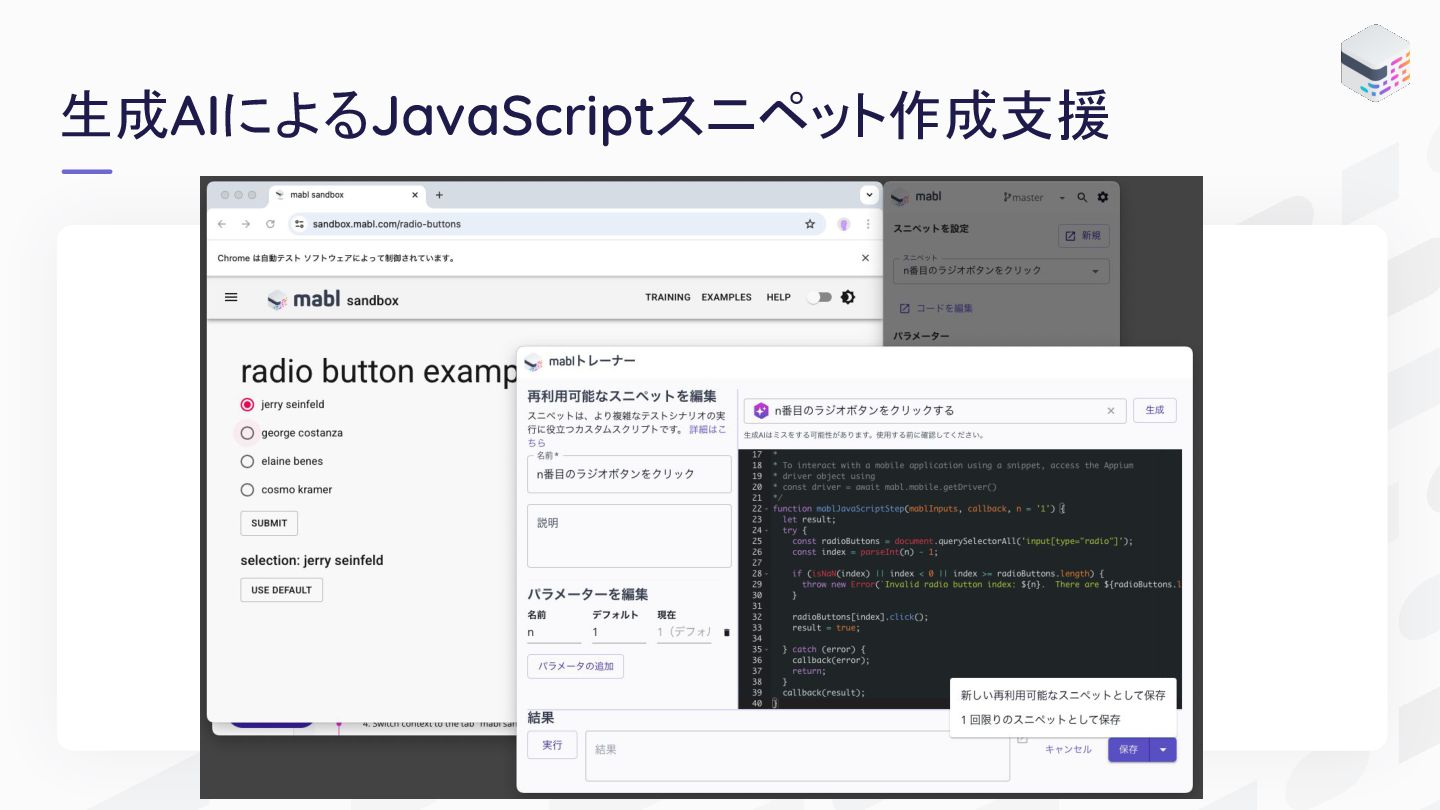Open EXAMPLES in sandbox nav
The width and height of the screenshot is (1440, 810).
726,297
